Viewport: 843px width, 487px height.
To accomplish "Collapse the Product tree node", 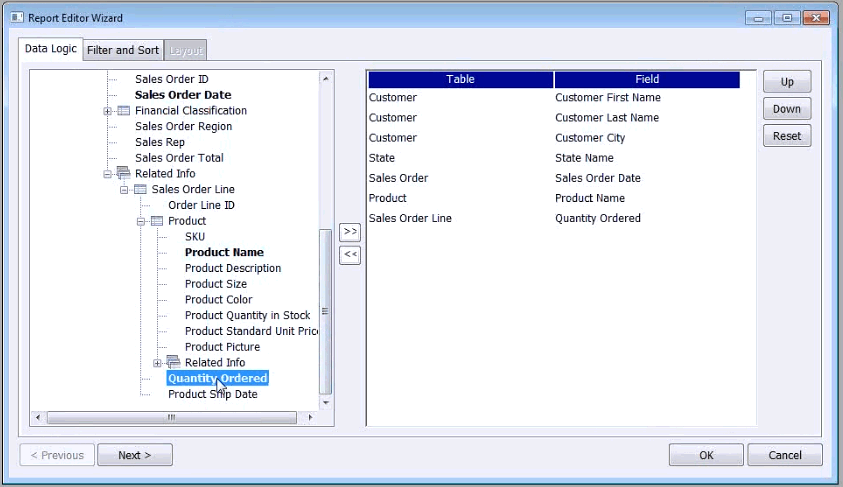I will (141, 221).
